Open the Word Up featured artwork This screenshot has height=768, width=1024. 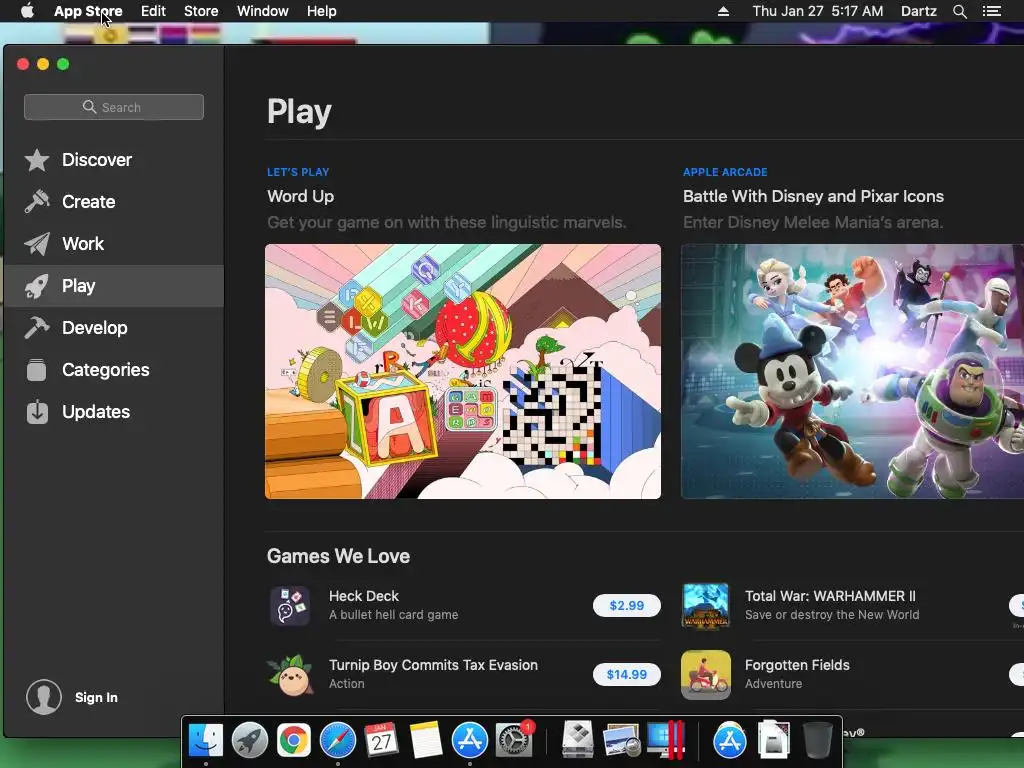(x=463, y=372)
